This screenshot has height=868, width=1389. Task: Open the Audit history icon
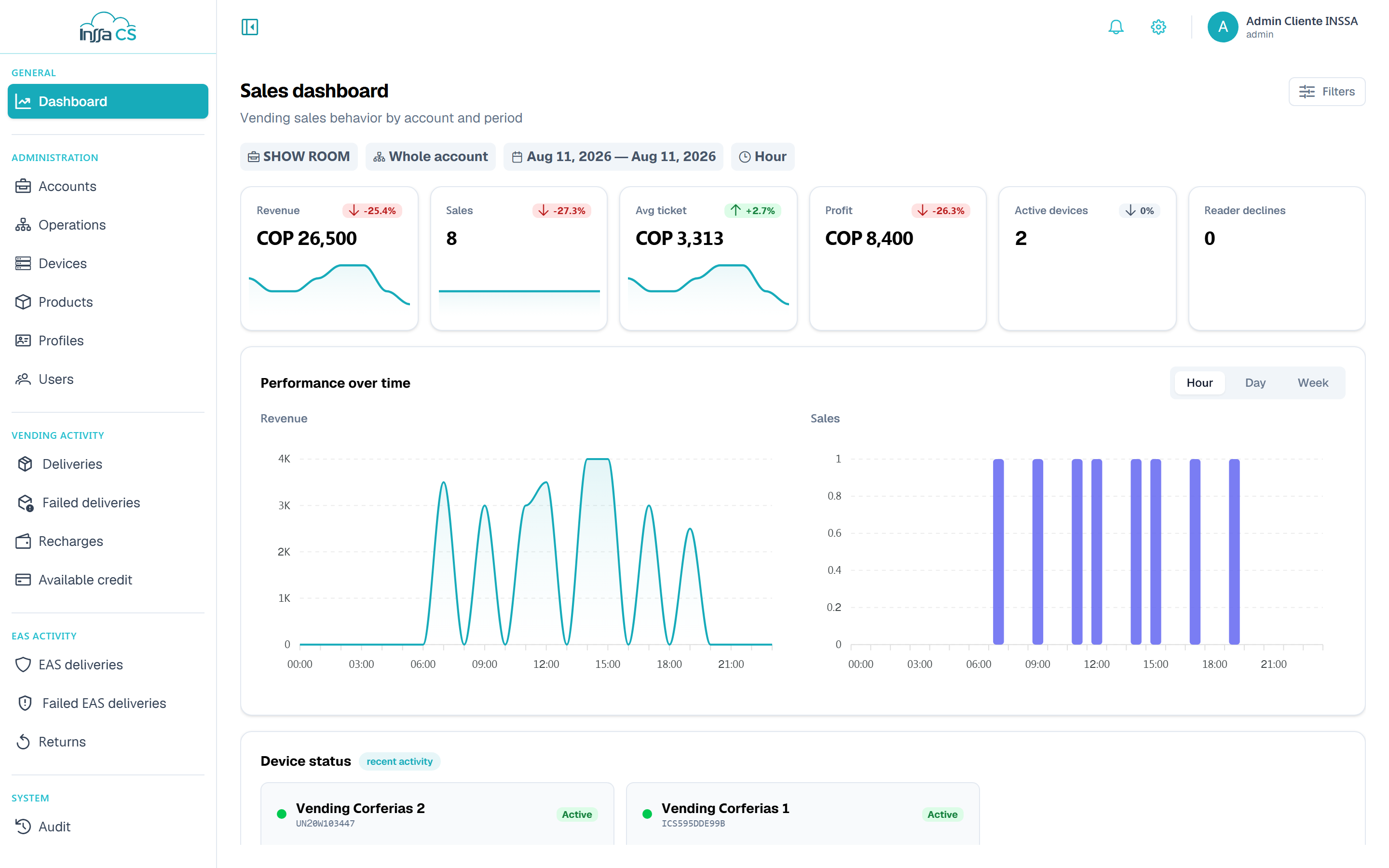[24, 827]
